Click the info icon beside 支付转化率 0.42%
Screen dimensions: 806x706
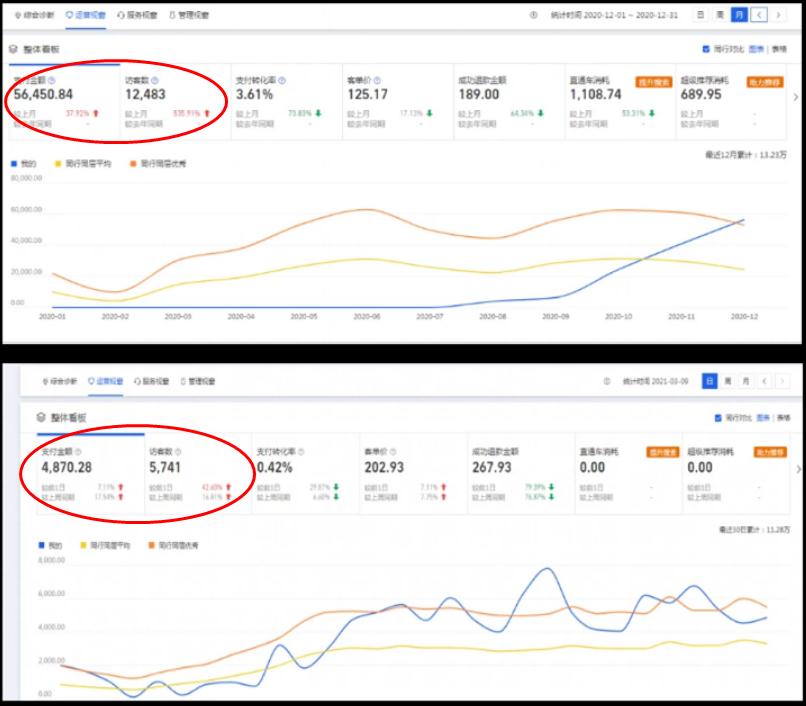click(x=300, y=451)
